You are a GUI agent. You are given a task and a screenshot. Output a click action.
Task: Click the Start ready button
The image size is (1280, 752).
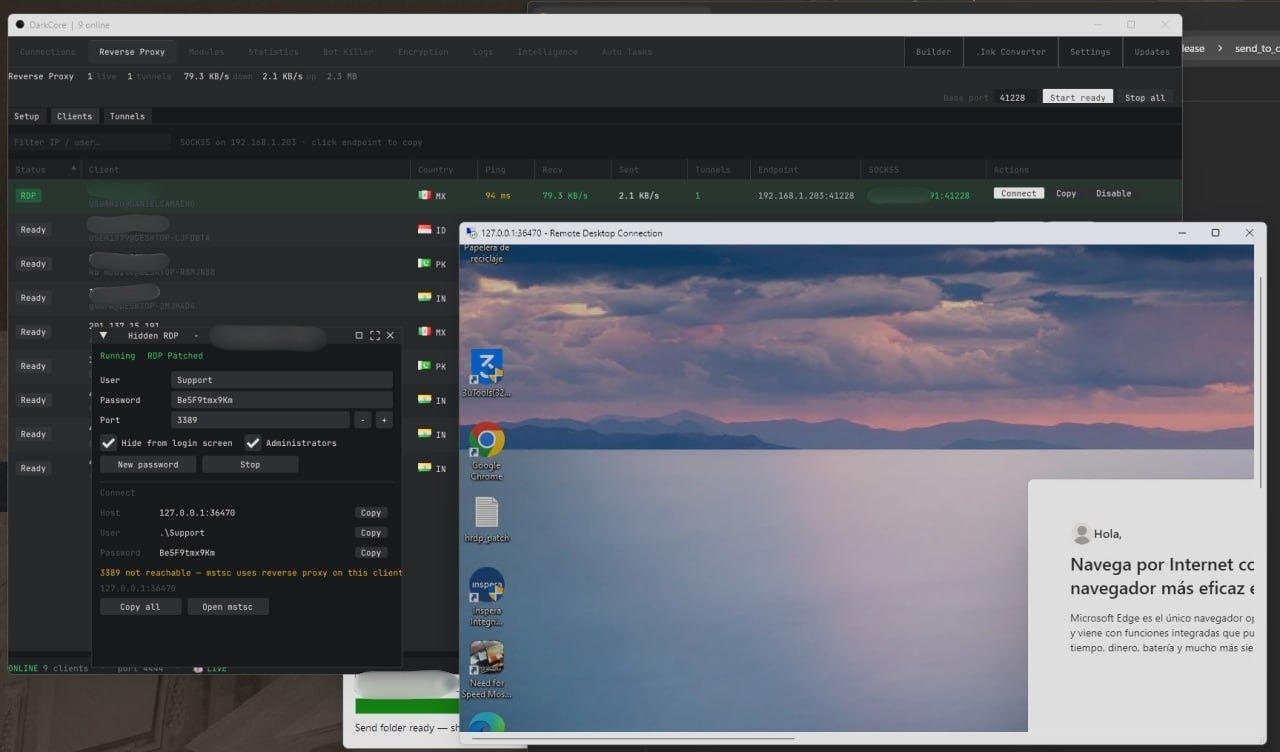tap(1078, 97)
